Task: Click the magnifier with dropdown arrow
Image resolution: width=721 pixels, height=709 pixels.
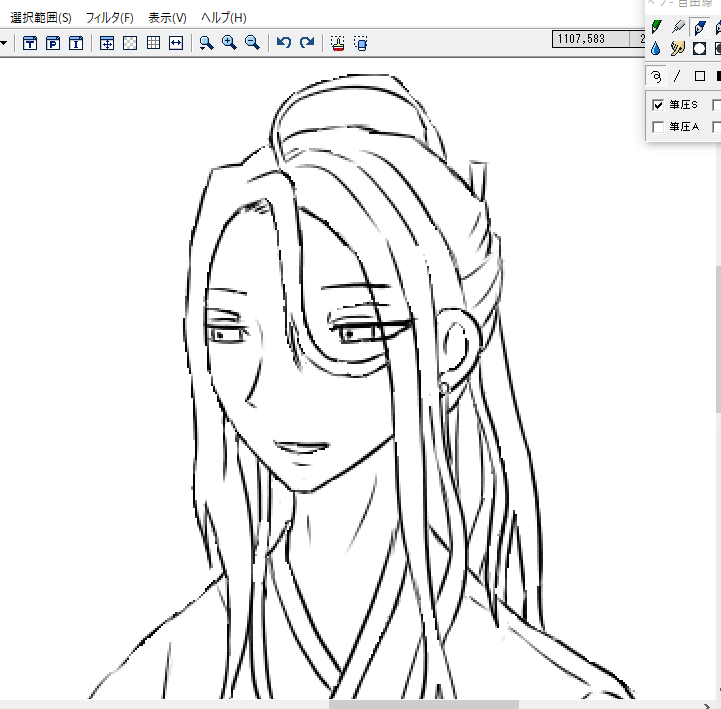Action: point(206,43)
